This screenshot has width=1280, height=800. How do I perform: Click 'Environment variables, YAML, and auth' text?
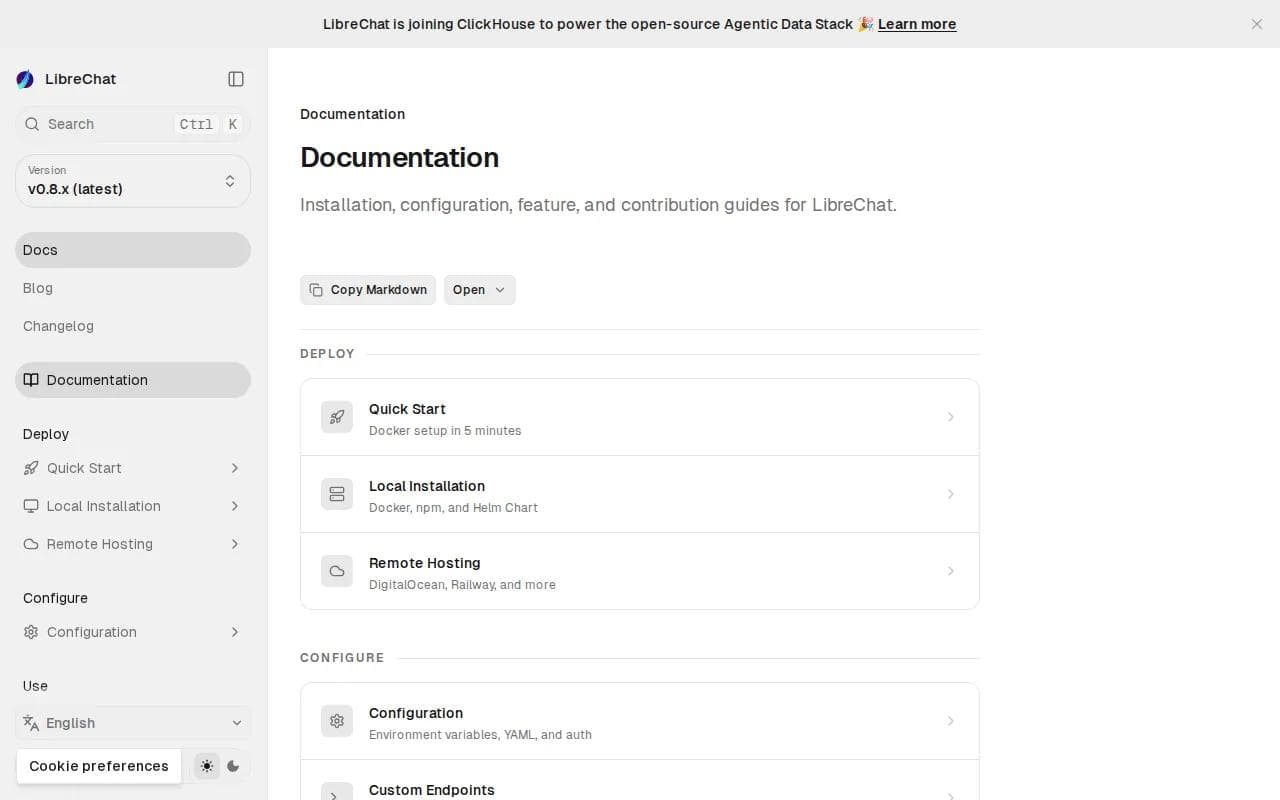coord(480,735)
